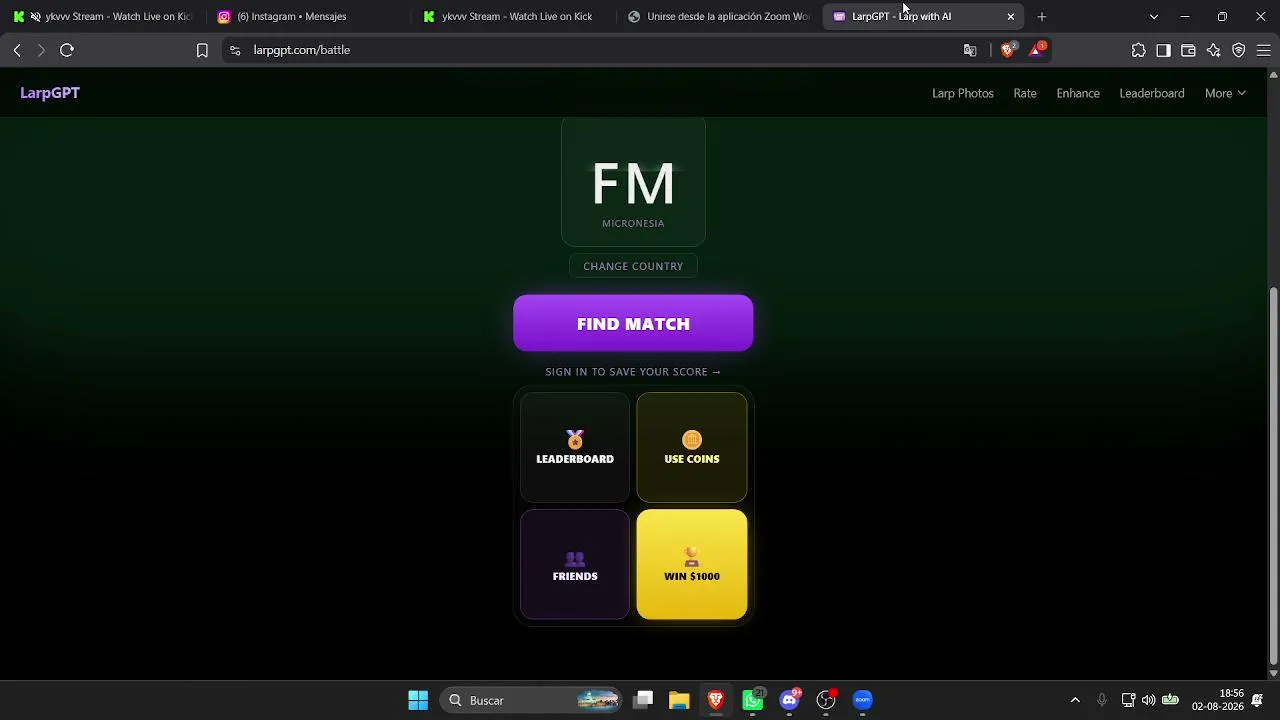Switch to second ykvvv Stream Kick tab
The image size is (1280, 720).
(512, 16)
